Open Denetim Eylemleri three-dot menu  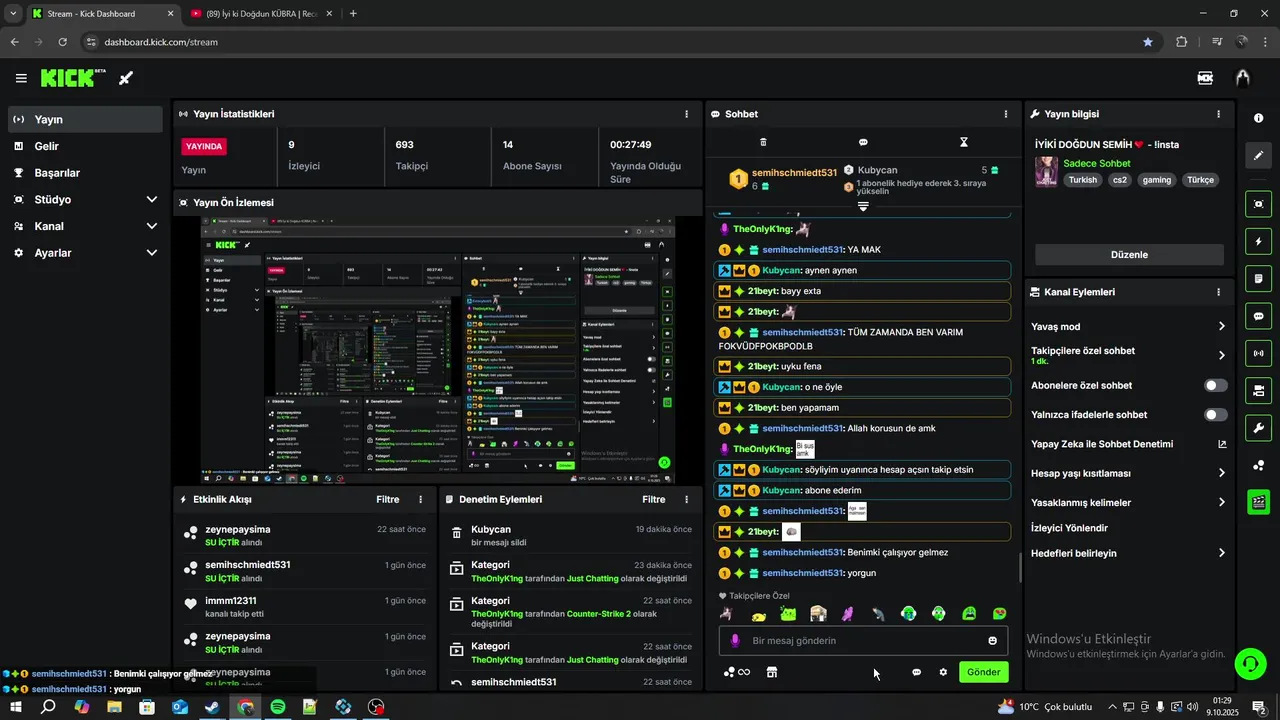686,499
